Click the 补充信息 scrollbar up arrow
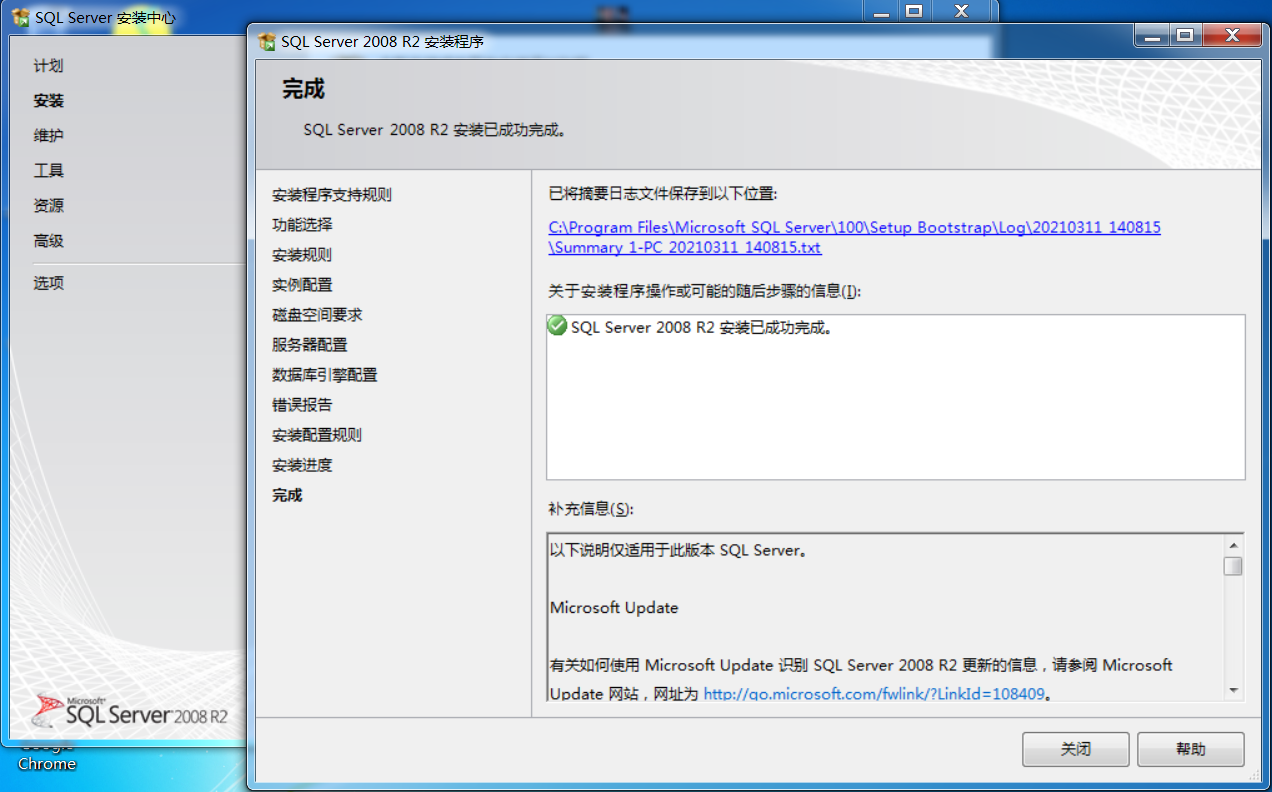 (1233, 545)
